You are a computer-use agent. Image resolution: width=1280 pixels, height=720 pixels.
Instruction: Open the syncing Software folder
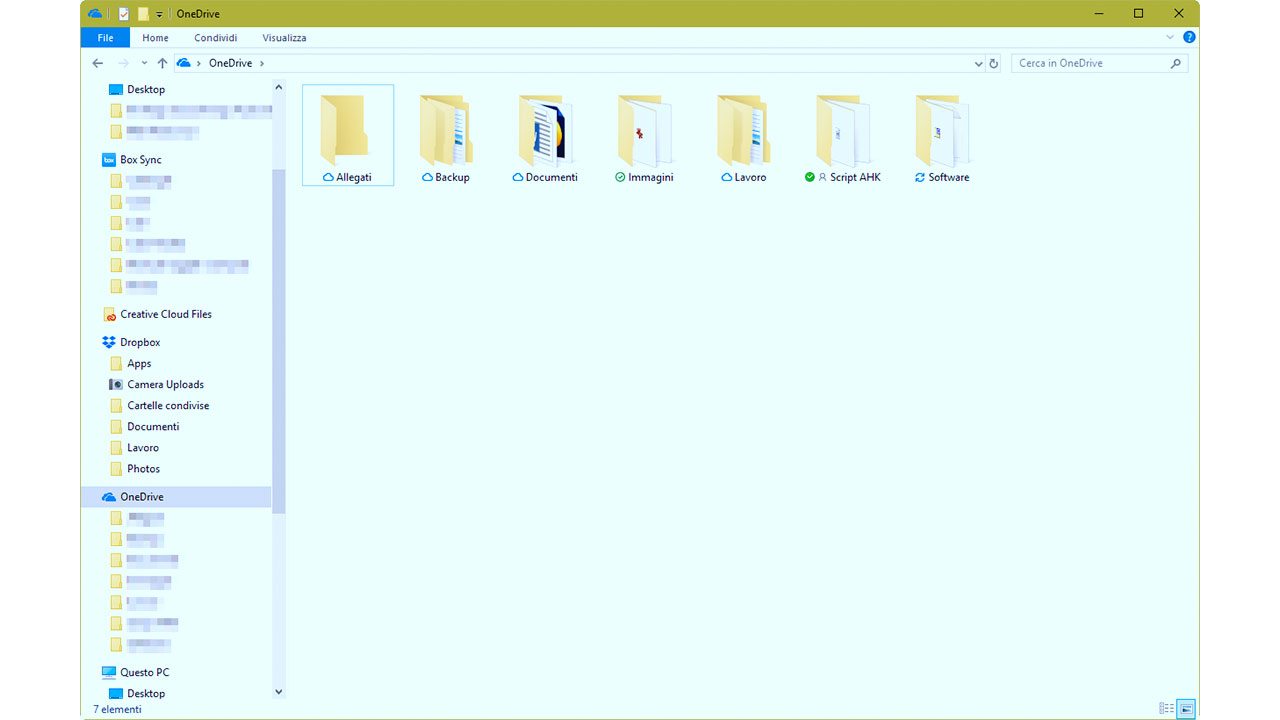(x=941, y=135)
